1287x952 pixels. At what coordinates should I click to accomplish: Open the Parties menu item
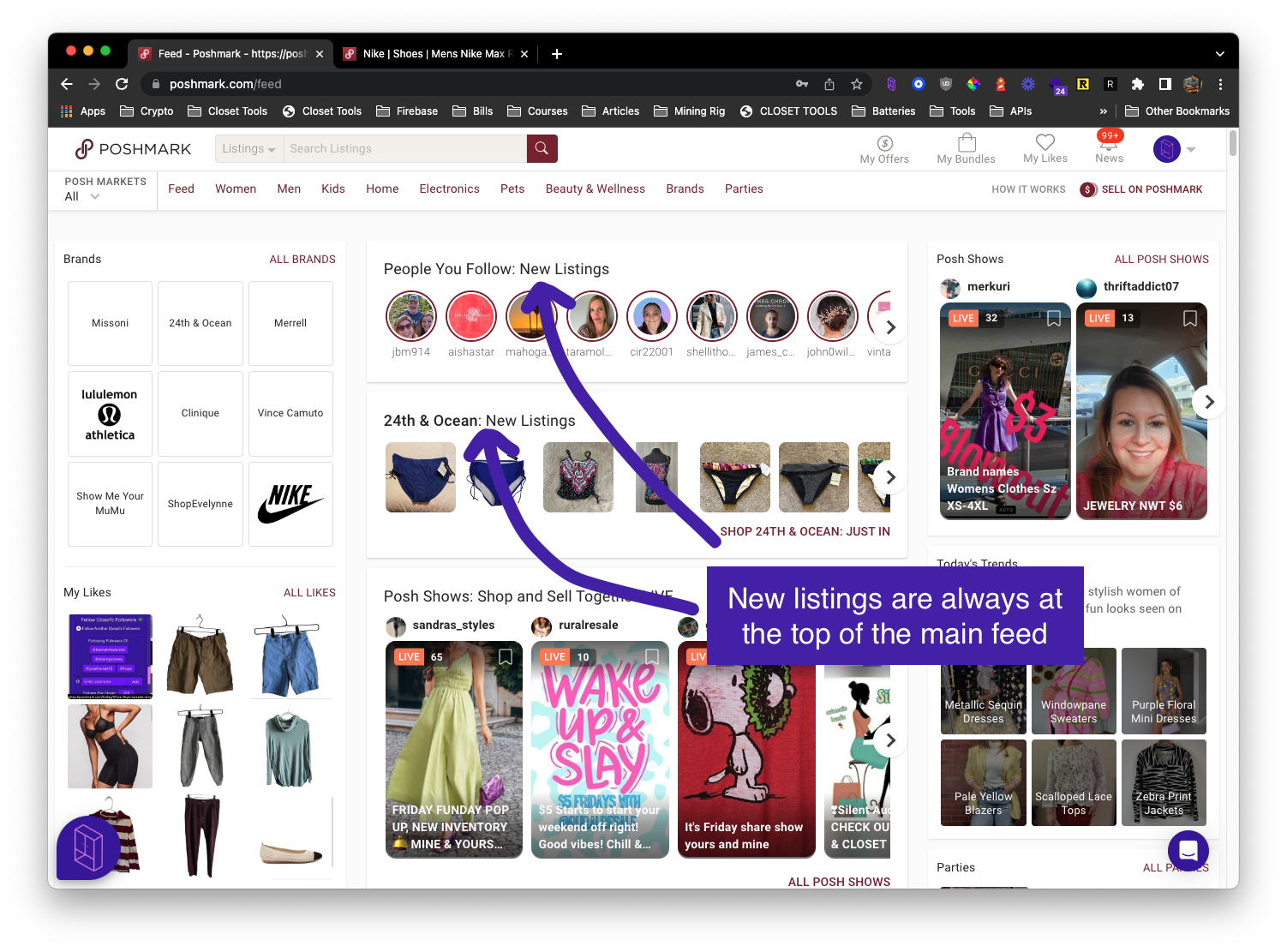(x=744, y=189)
